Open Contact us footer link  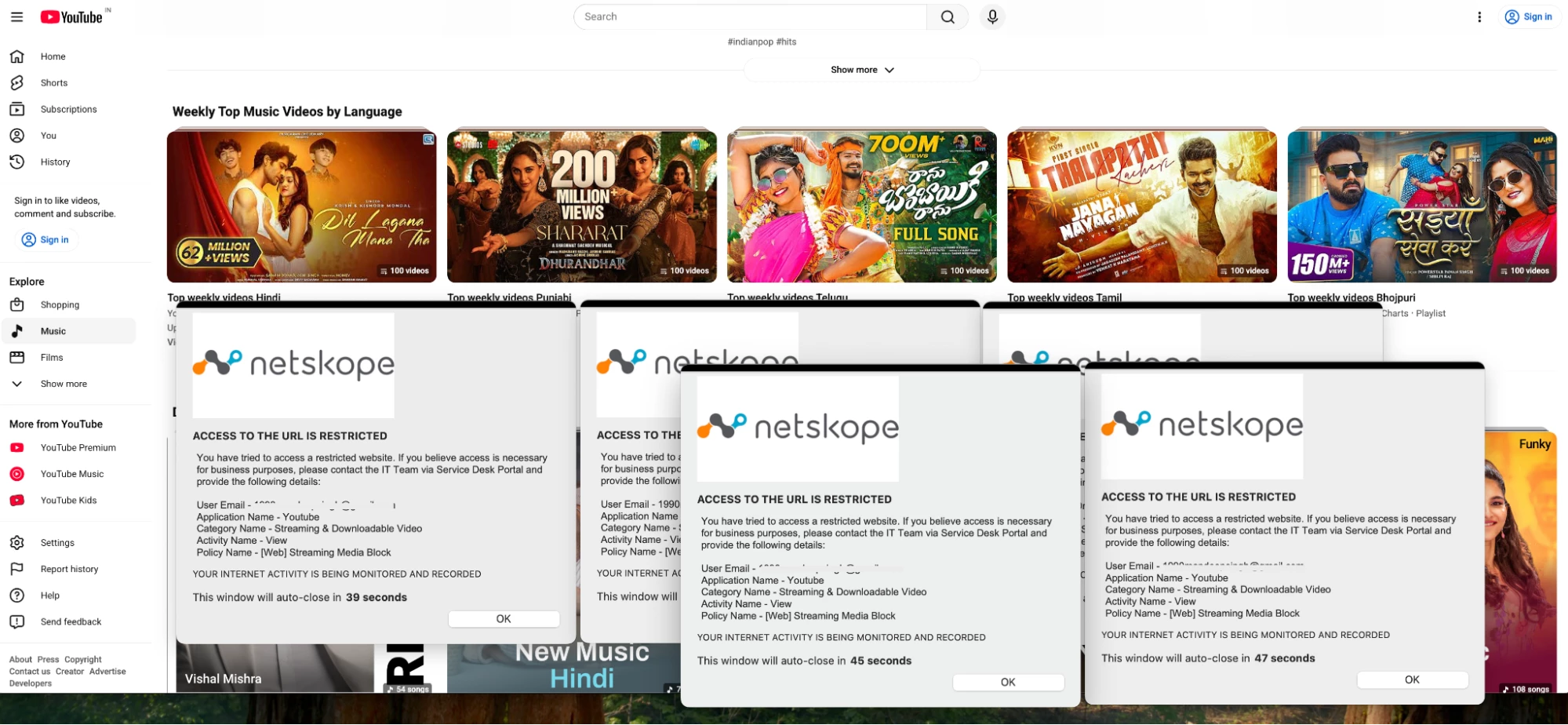(x=30, y=671)
